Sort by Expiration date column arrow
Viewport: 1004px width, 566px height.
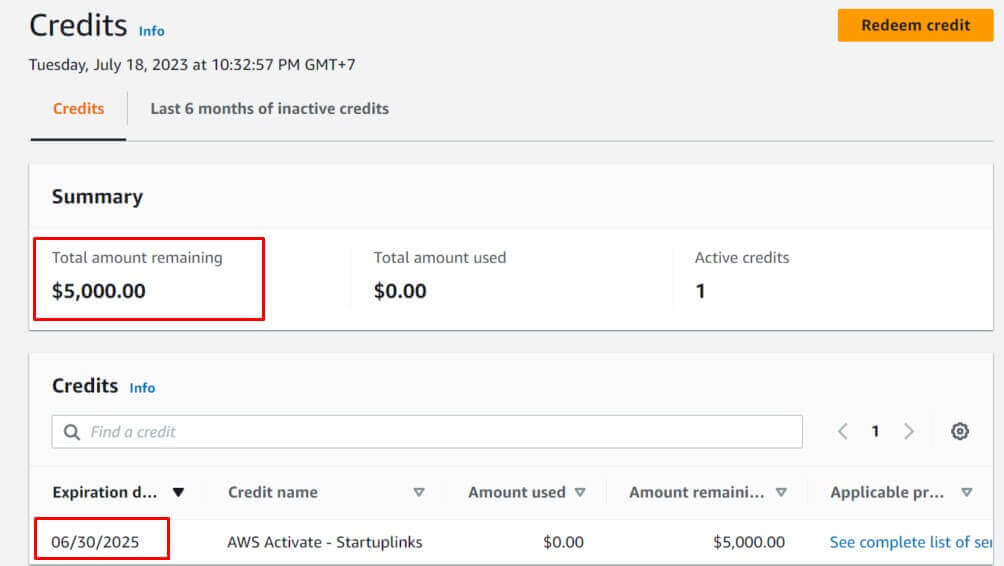(x=179, y=492)
